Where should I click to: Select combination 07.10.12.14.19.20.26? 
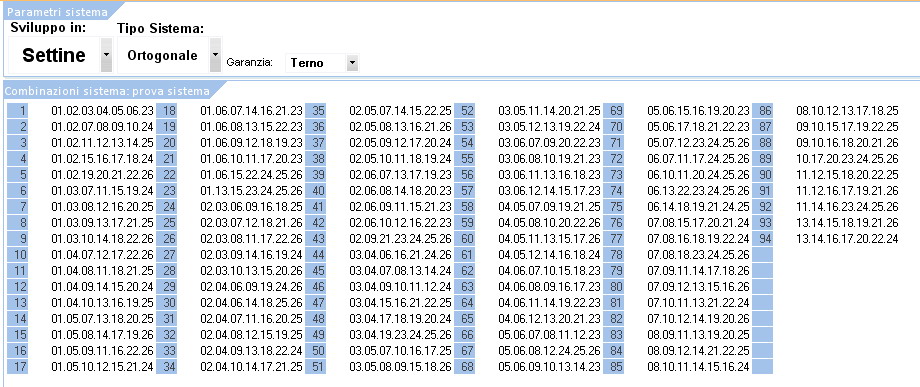[x=699, y=319]
